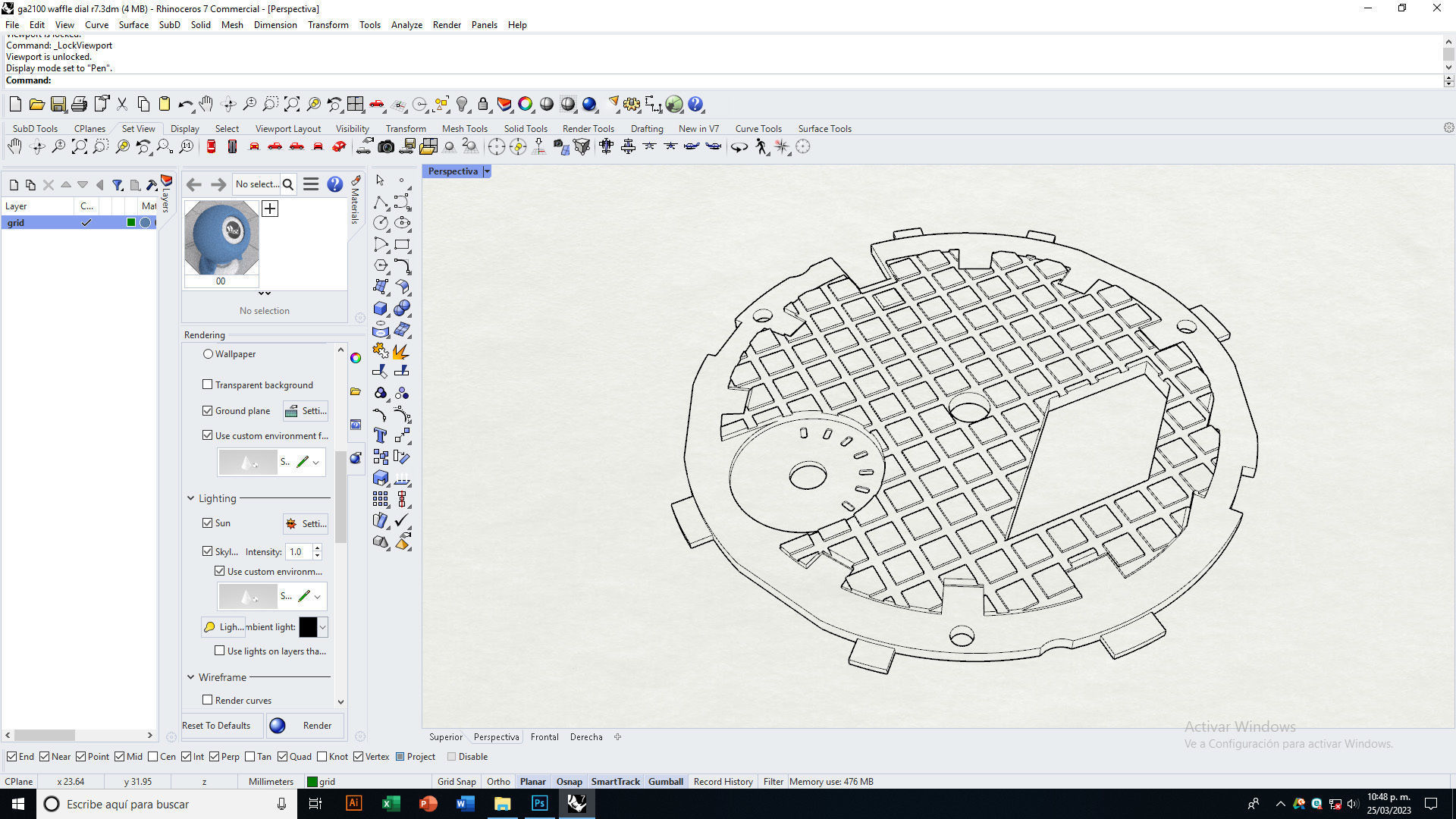The width and height of the screenshot is (1456, 819).
Task: Click the Check objects checkmark icon
Action: [403, 520]
